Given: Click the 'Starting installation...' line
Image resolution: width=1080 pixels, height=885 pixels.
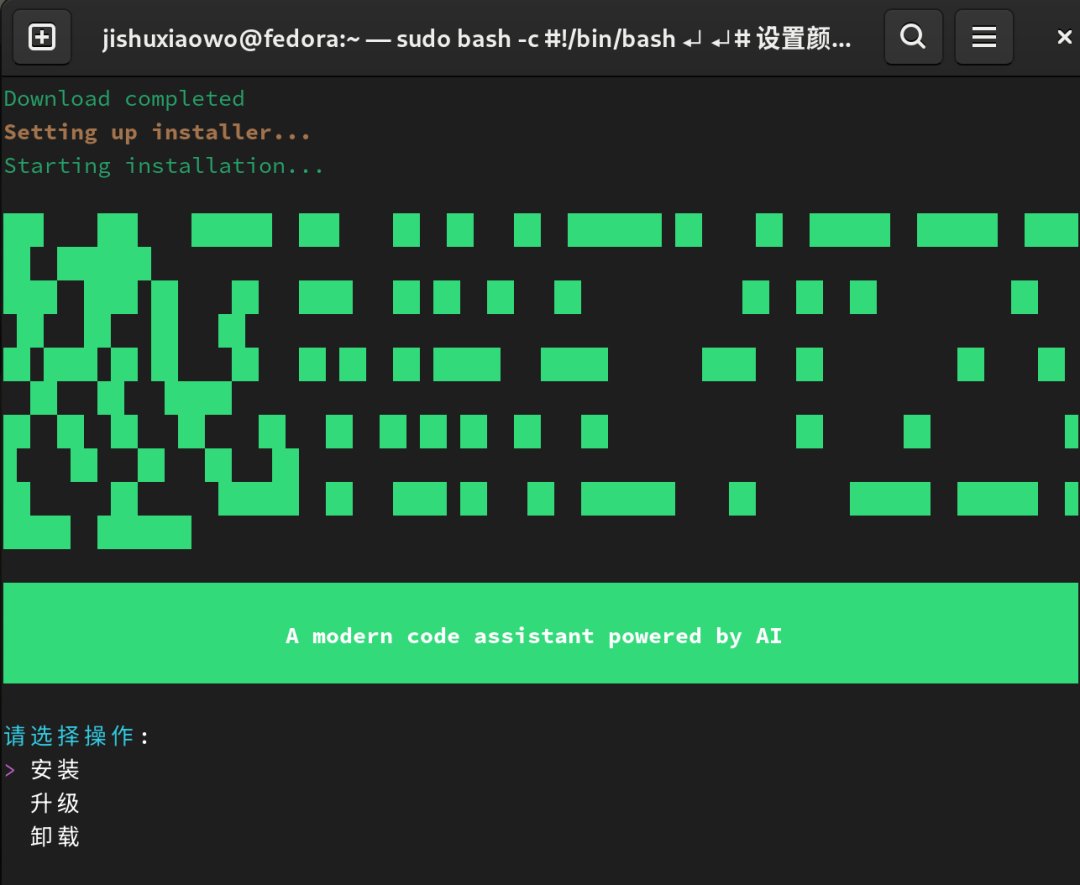Looking at the screenshot, I should click(164, 166).
